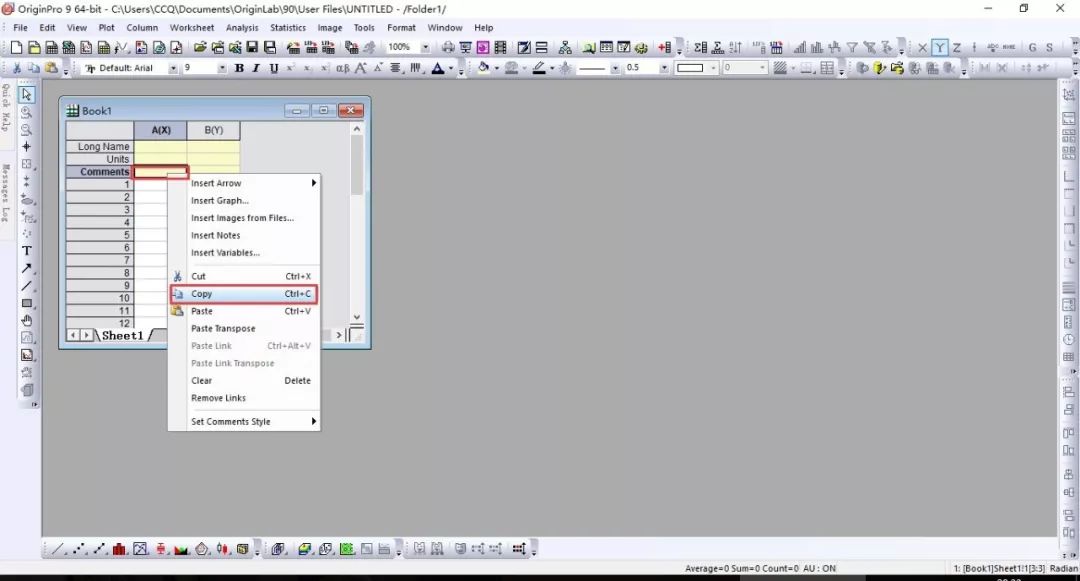Viewport: 1080px width, 581px height.
Task: Click the font color A swatch
Action: [x=437, y=67]
